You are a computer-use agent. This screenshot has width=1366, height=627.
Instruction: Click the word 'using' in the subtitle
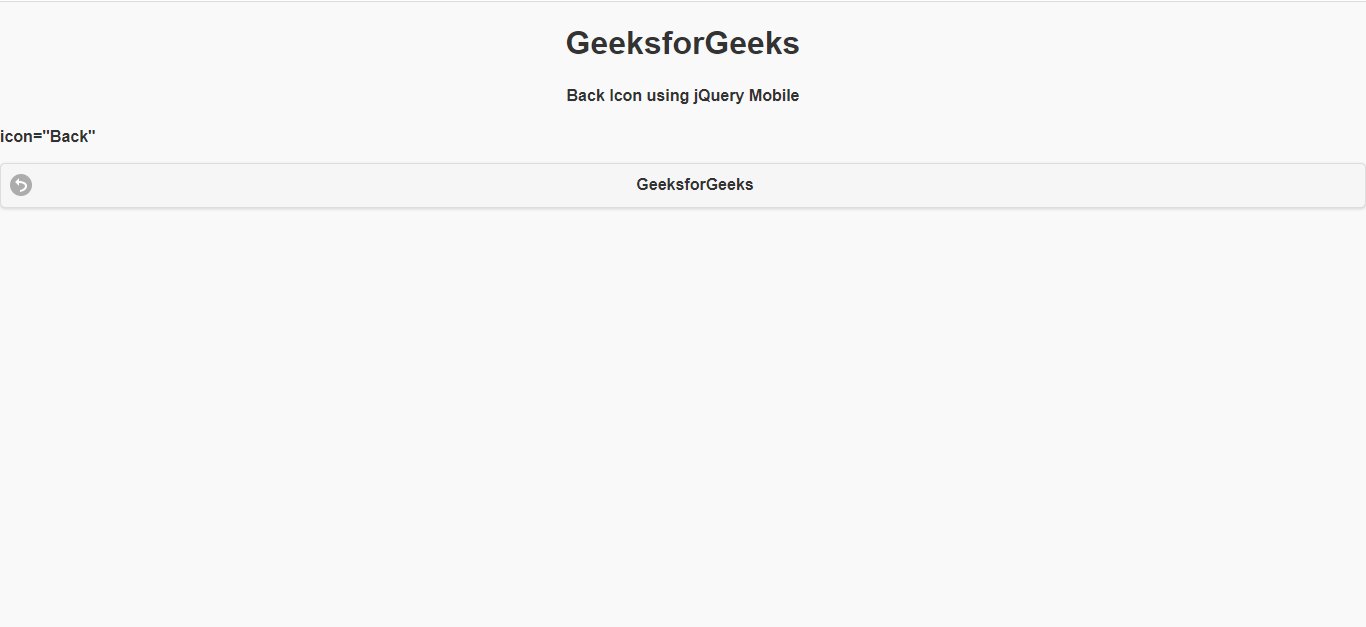pyautogui.click(x=668, y=96)
